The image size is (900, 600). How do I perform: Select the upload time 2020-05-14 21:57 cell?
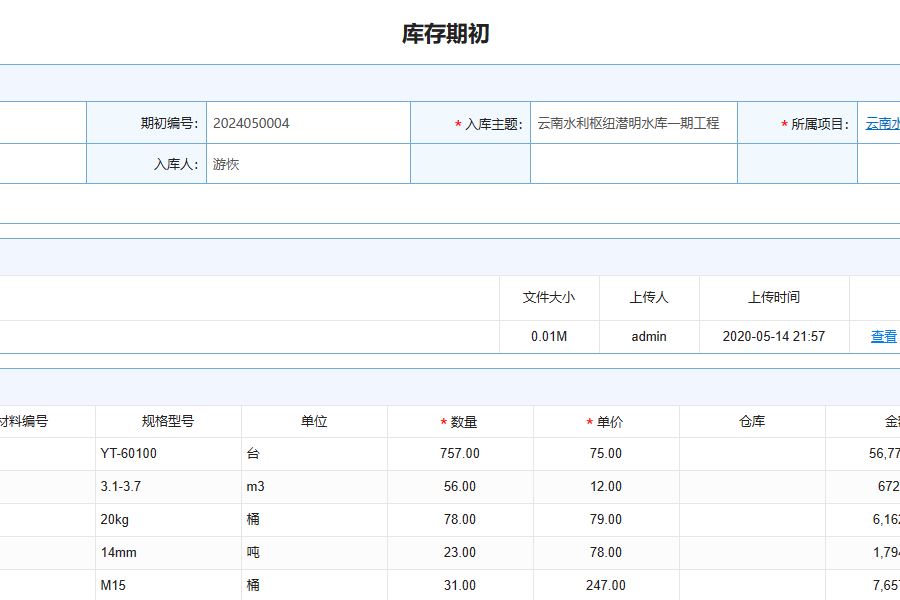coord(774,337)
